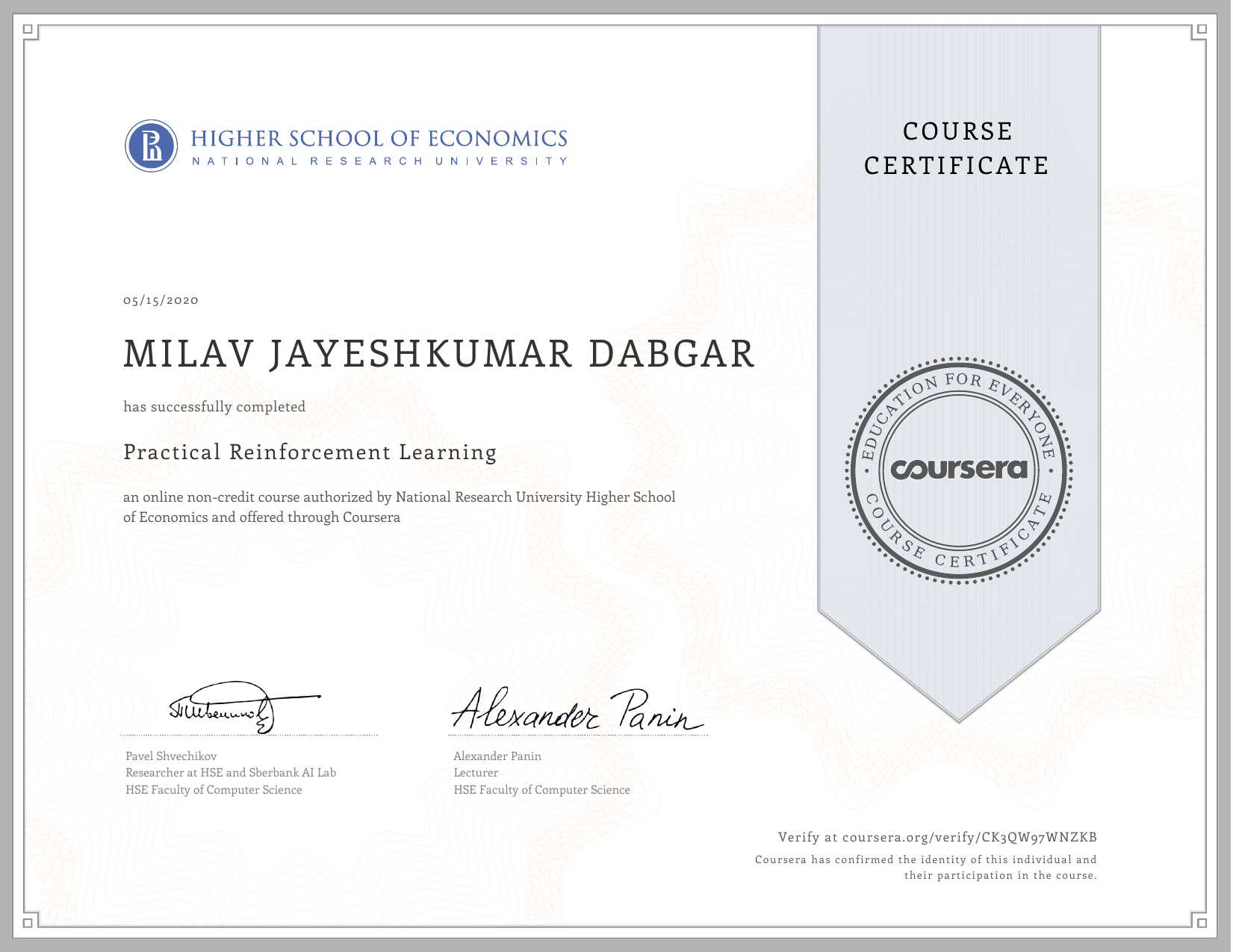Image resolution: width=1233 pixels, height=952 pixels.
Task: Click Alexander Panin's handwritten signature
Action: coord(577,710)
